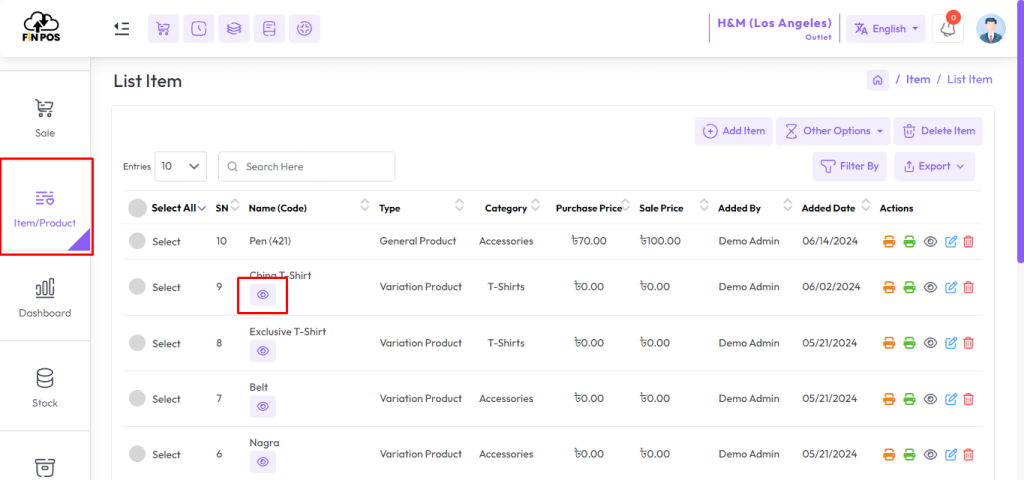View Pen (421) details via action eye icon

[931, 242]
